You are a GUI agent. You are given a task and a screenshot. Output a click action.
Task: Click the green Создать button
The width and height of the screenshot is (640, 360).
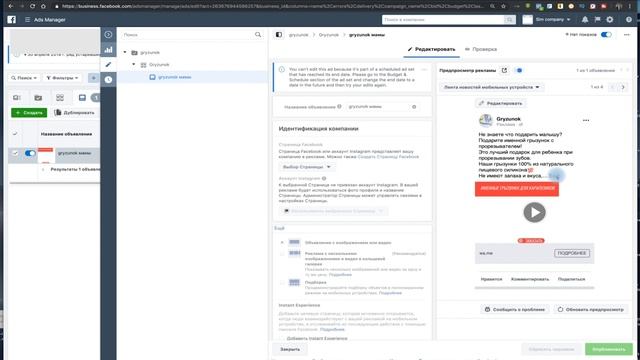[29, 113]
